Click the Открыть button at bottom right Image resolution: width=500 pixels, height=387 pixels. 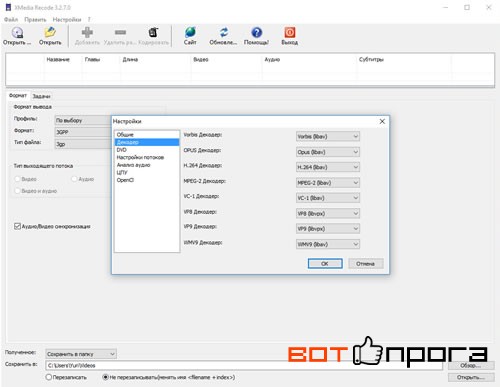pyautogui.click(x=471, y=377)
